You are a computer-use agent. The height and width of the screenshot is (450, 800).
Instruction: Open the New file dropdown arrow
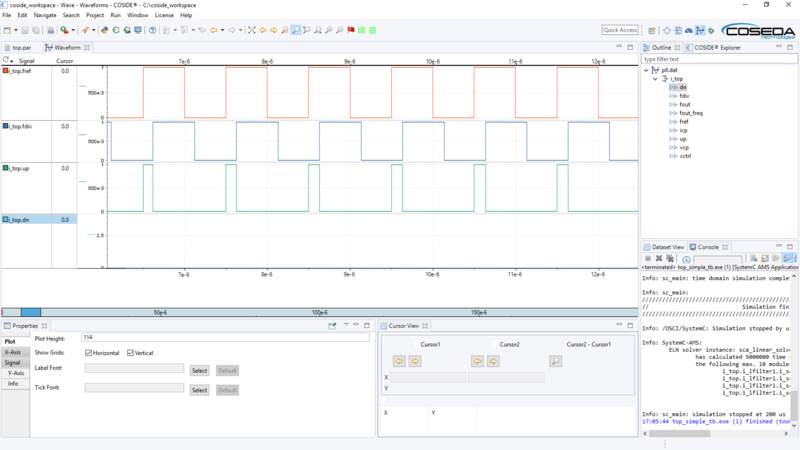pyautogui.click(x=16, y=30)
